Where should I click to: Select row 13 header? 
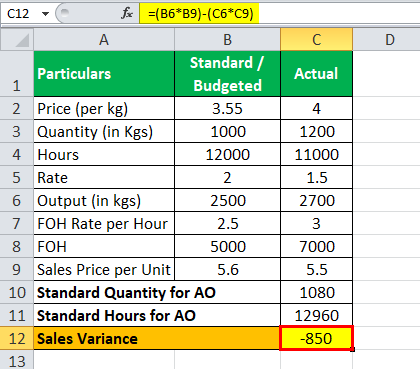pos(17,360)
